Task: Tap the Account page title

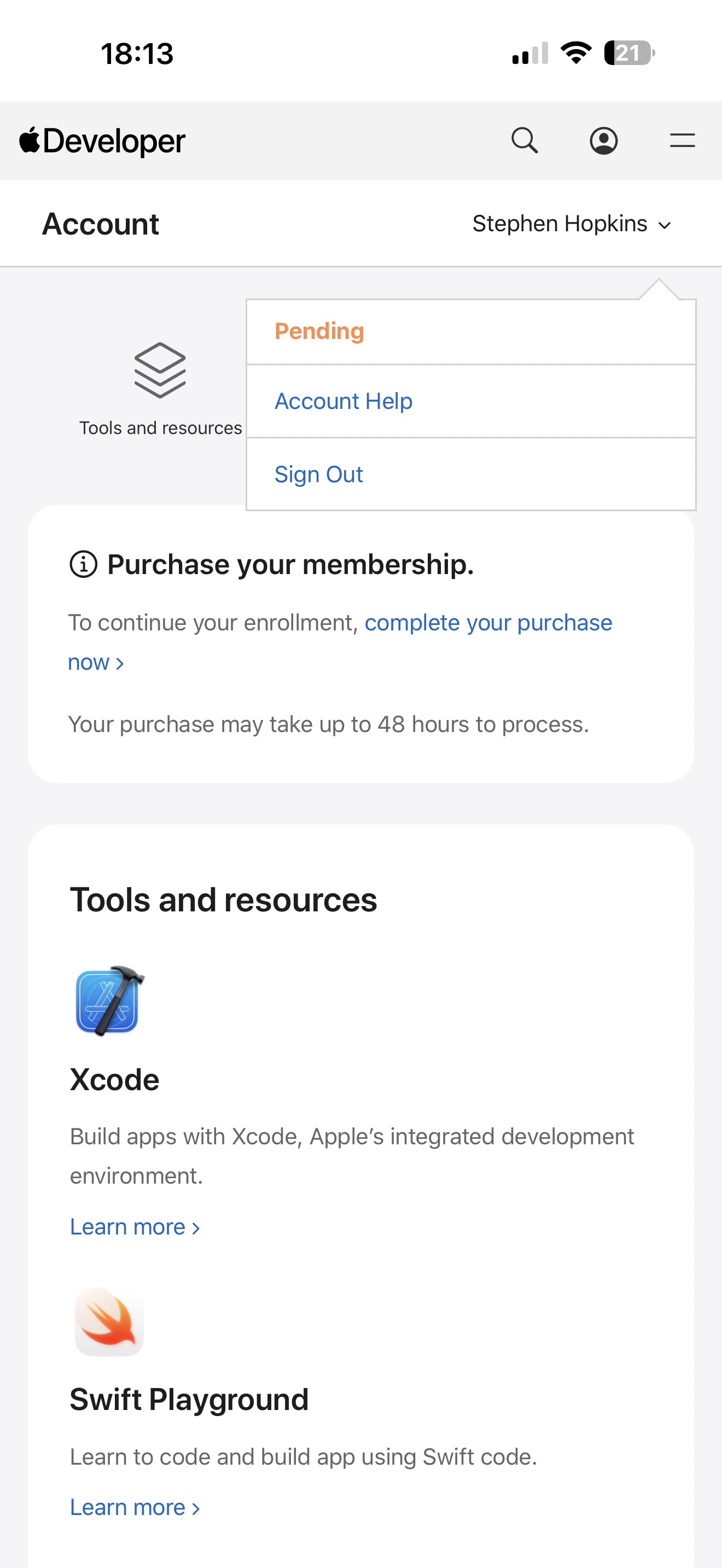Action: pos(101,224)
